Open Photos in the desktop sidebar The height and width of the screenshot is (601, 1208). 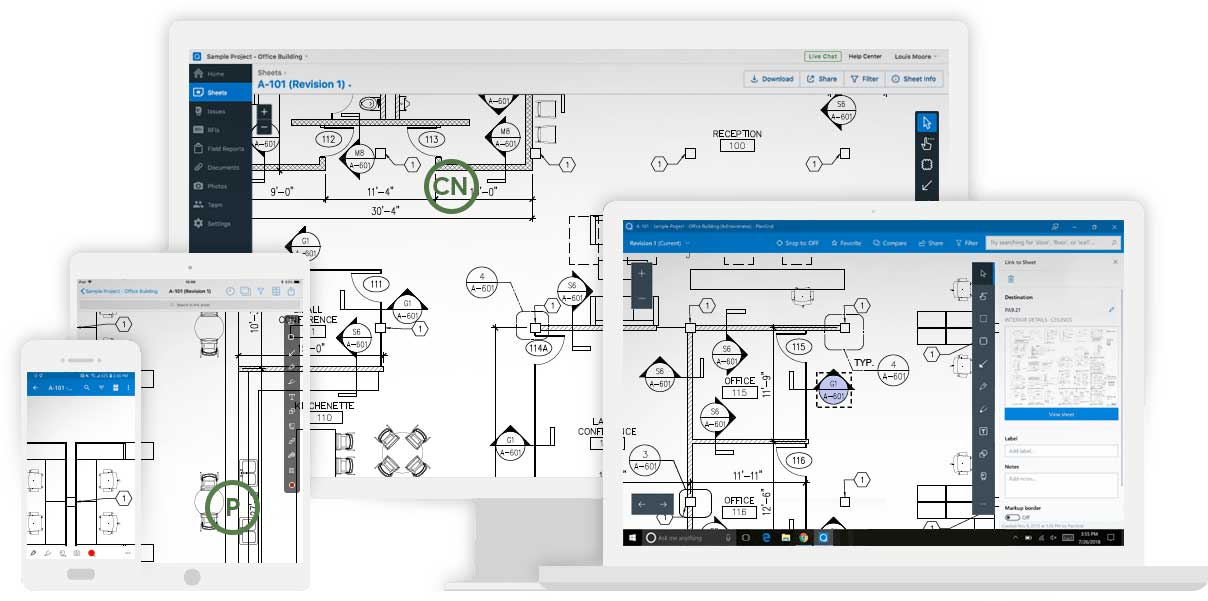tap(216, 186)
